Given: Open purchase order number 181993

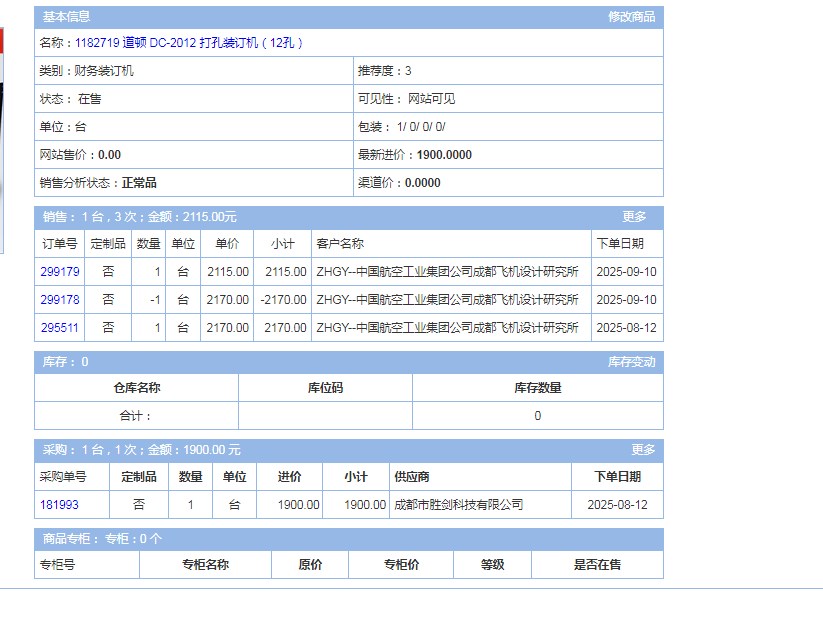Looking at the screenshot, I should click(x=59, y=505).
